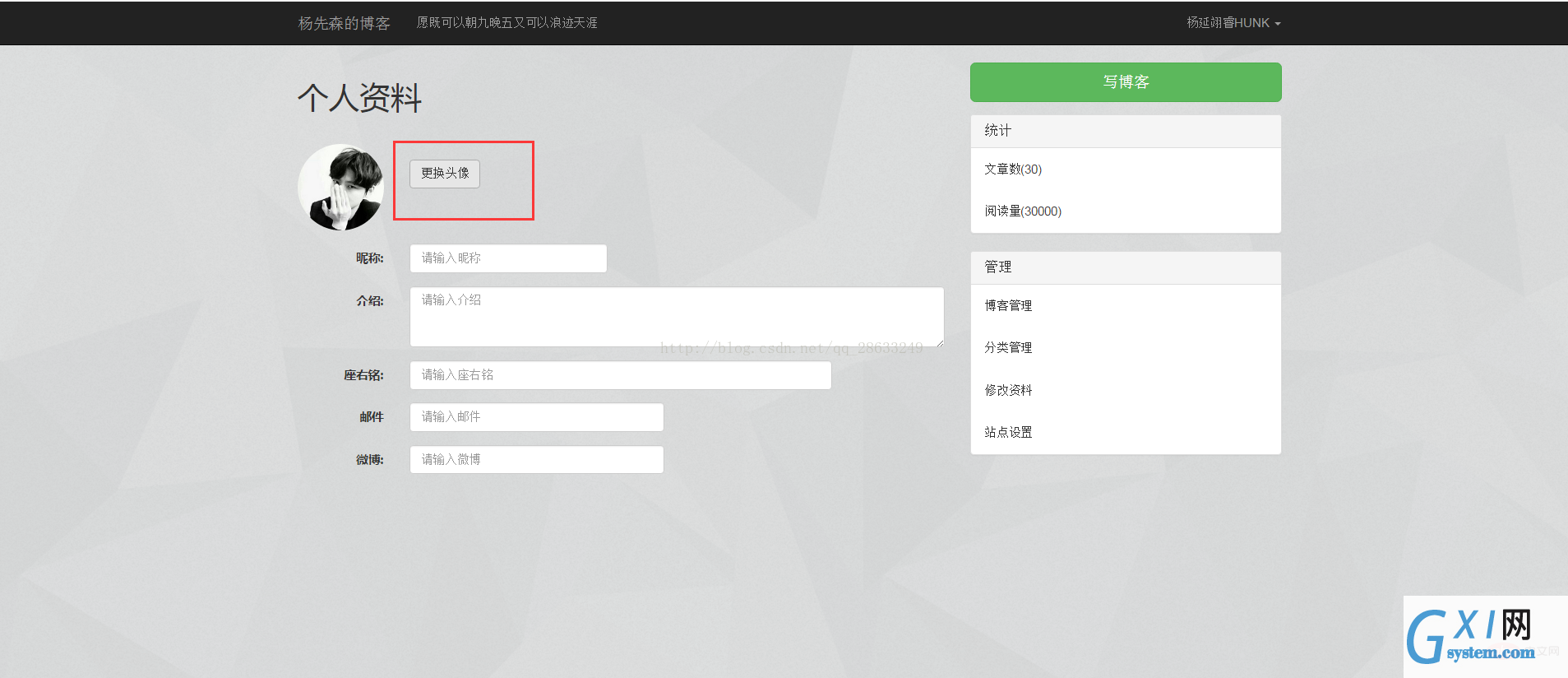Click the 个人资料 page heading

(359, 98)
